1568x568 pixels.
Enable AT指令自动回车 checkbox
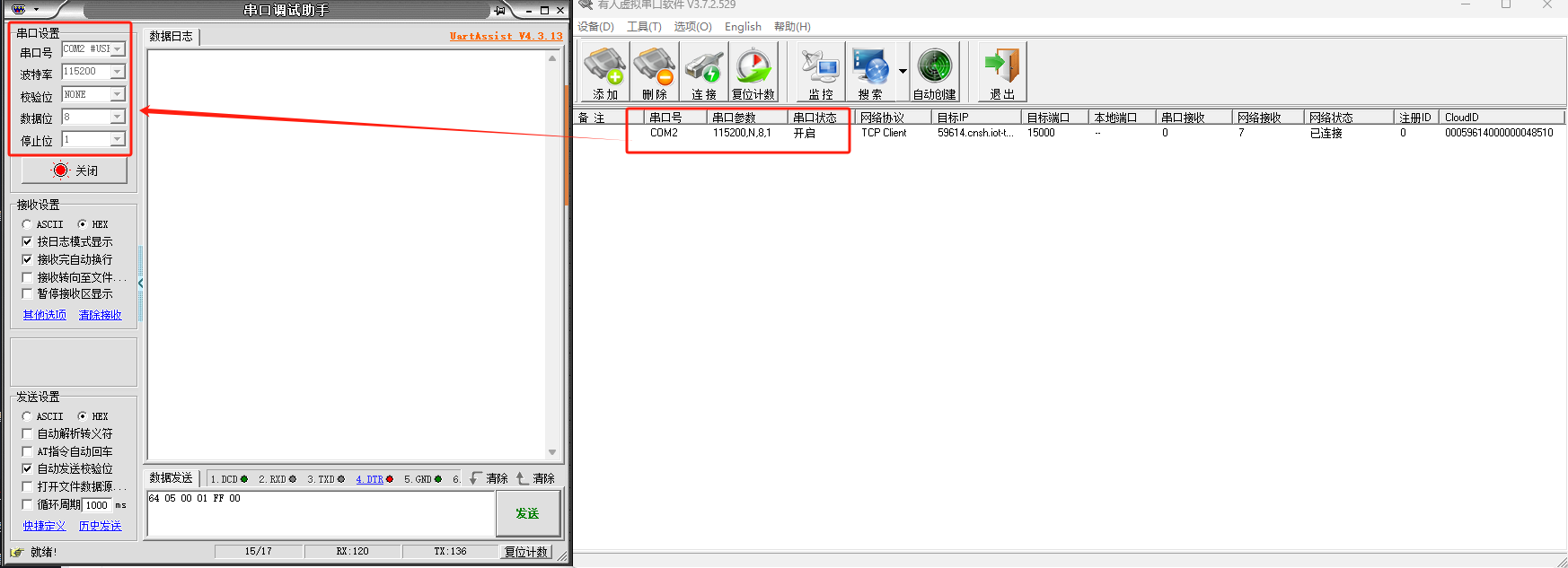click(27, 451)
